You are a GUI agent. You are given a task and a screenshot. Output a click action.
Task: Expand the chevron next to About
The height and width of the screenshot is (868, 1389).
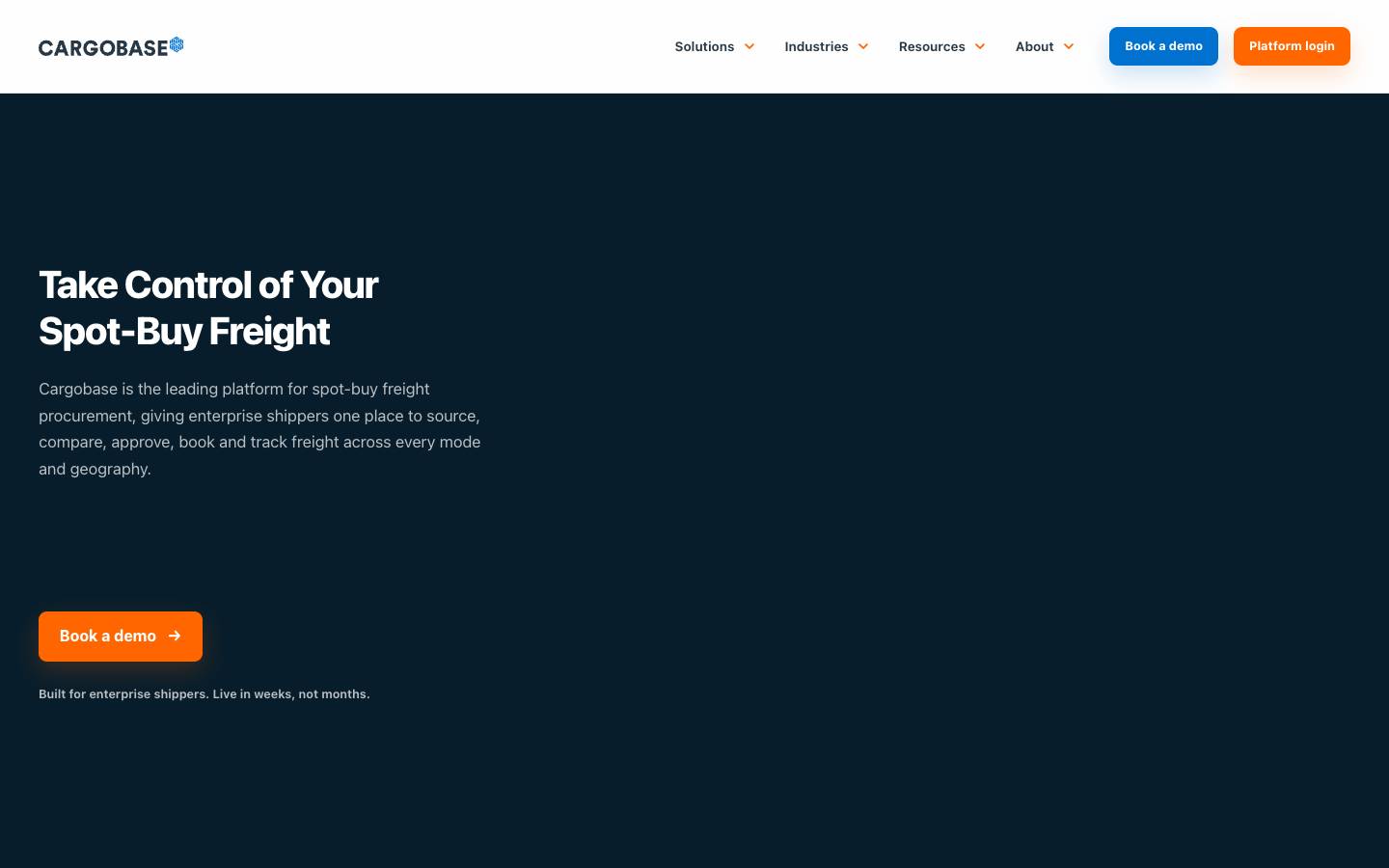tap(1069, 46)
